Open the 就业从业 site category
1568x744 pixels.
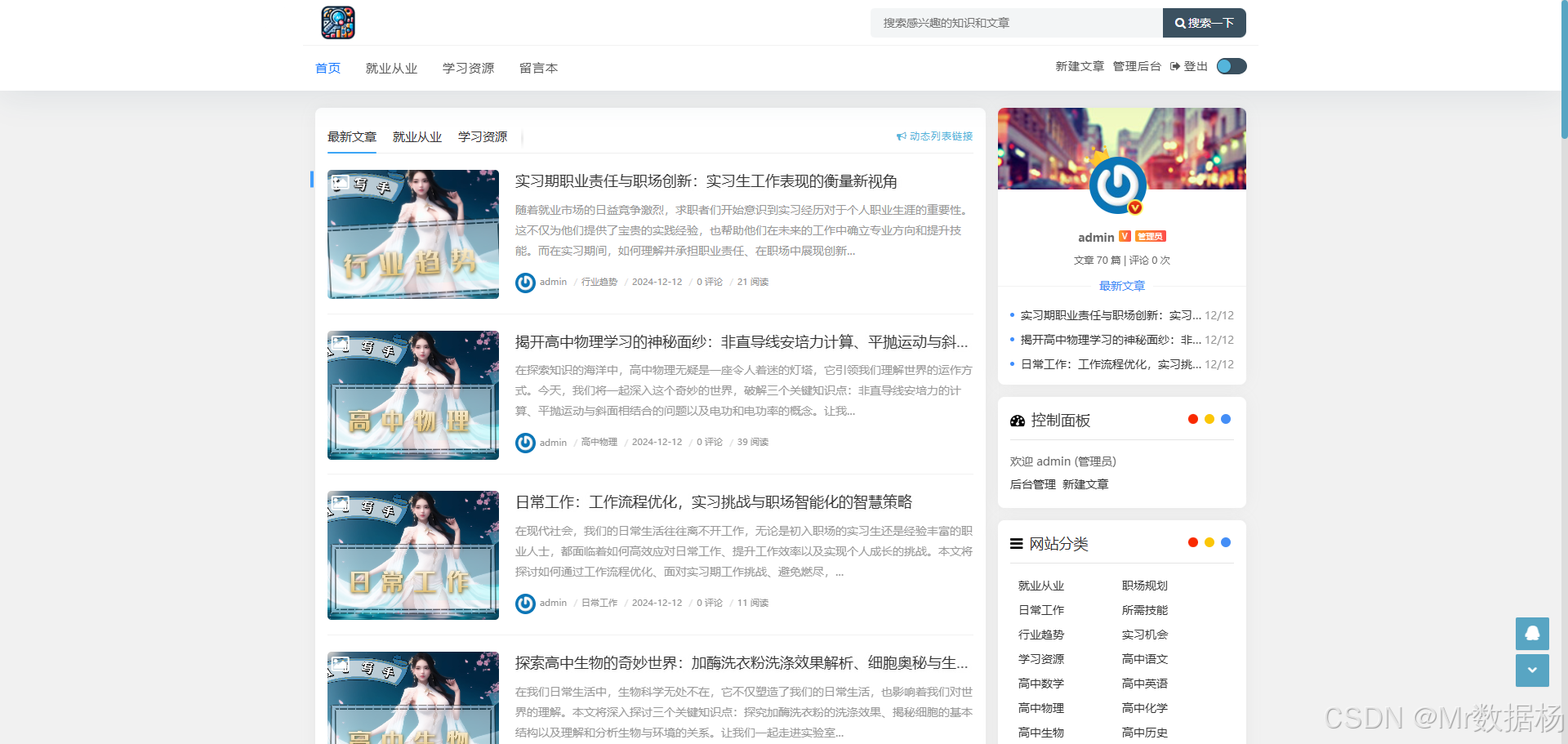click(x=1041, y=586)
